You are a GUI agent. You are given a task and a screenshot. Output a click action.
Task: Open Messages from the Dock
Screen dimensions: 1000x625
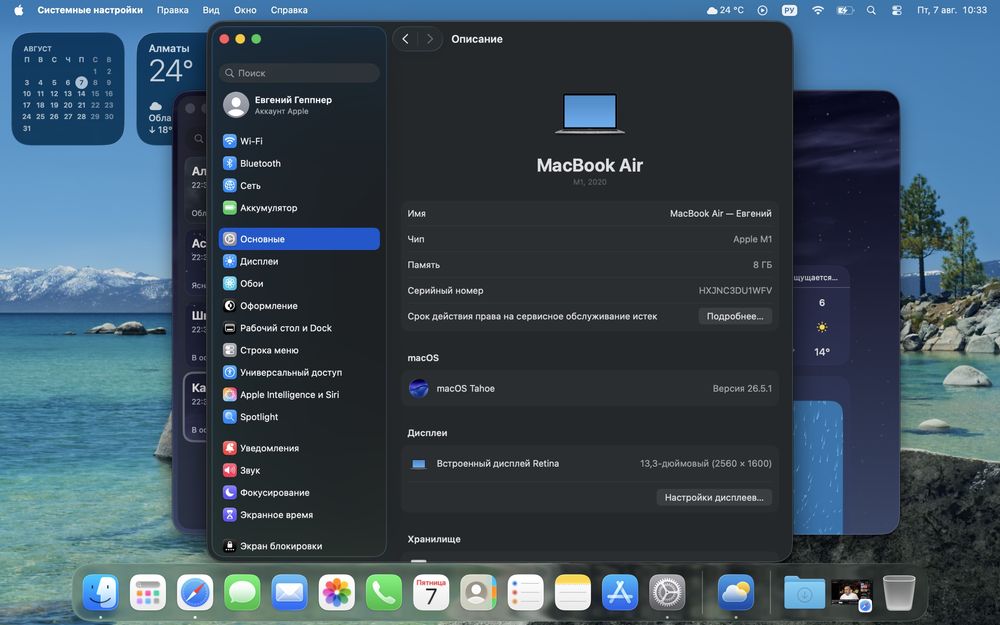pyautogui.click(x=242, y=592)
